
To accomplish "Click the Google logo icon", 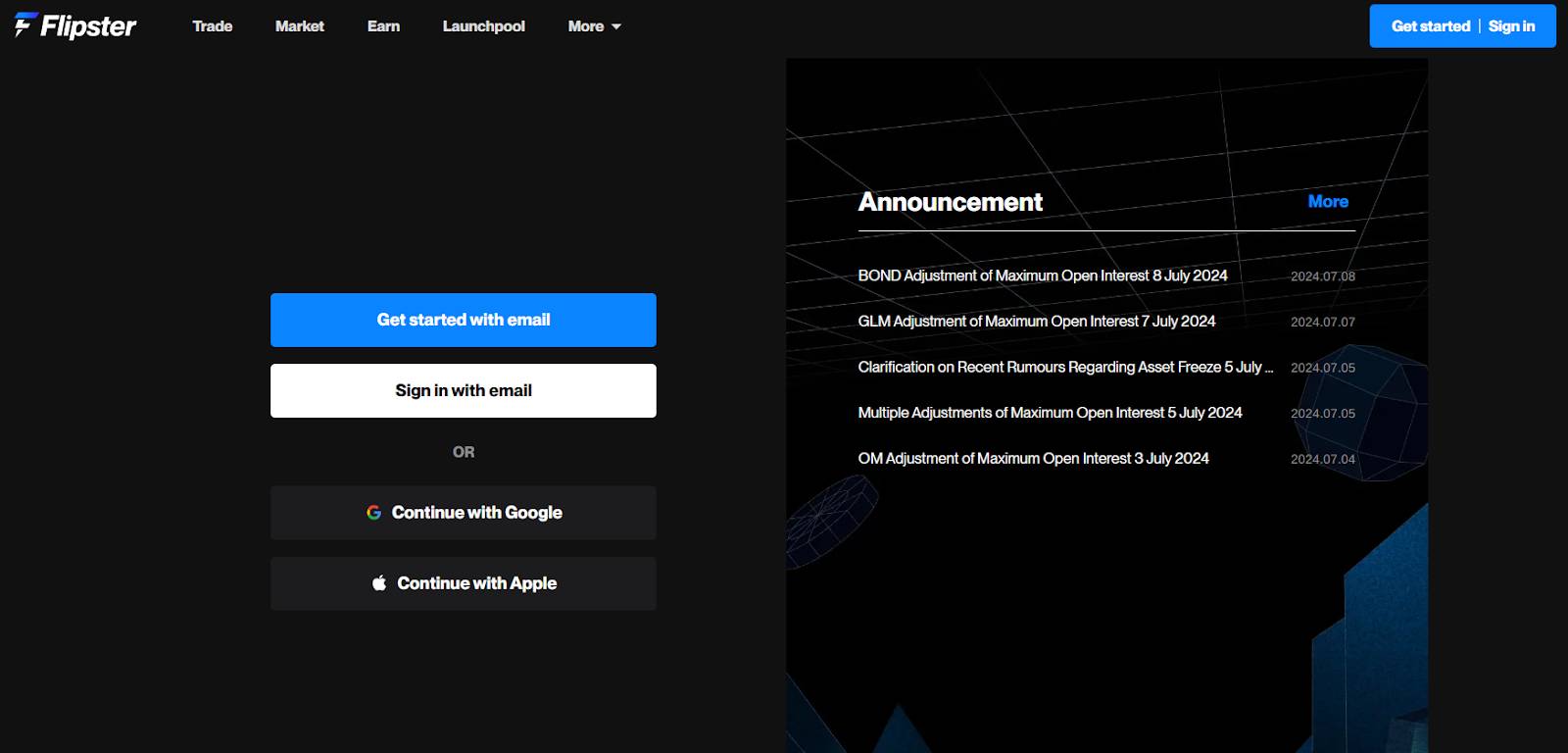I will click(x=374, y=513).
